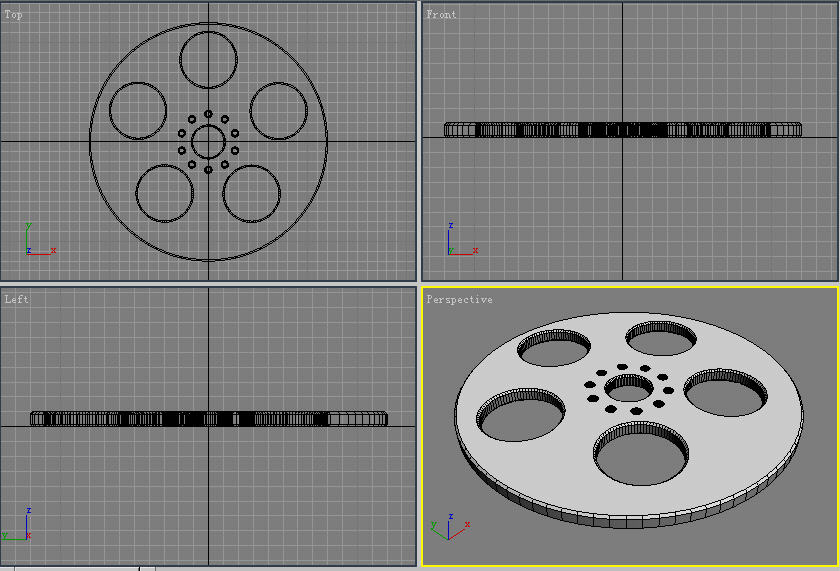Click the topmost large hole in Top view
The image size is (840, 571).
pos(208,59)
